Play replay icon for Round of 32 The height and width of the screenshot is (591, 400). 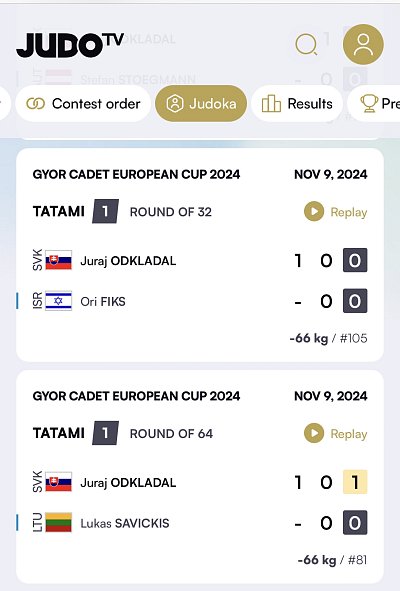tap(314, 211)
